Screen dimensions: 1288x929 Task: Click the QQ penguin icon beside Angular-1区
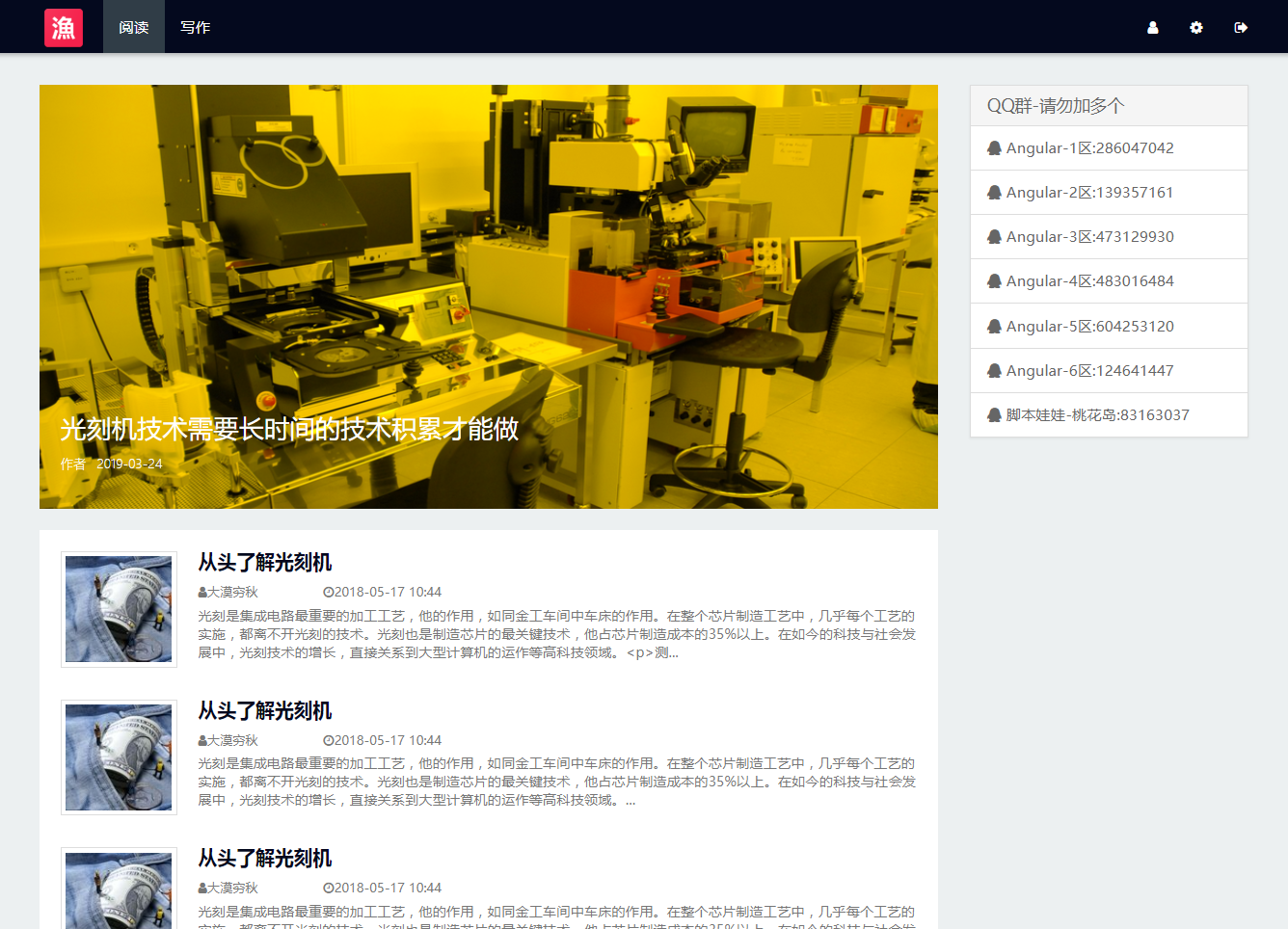[994, 147]
